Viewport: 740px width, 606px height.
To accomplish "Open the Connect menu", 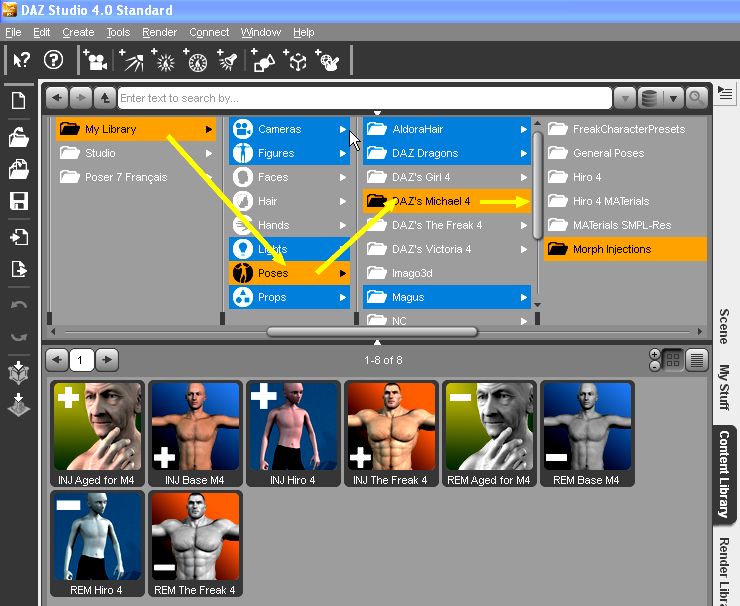I will pyautogui.click(x=209, y=33).
